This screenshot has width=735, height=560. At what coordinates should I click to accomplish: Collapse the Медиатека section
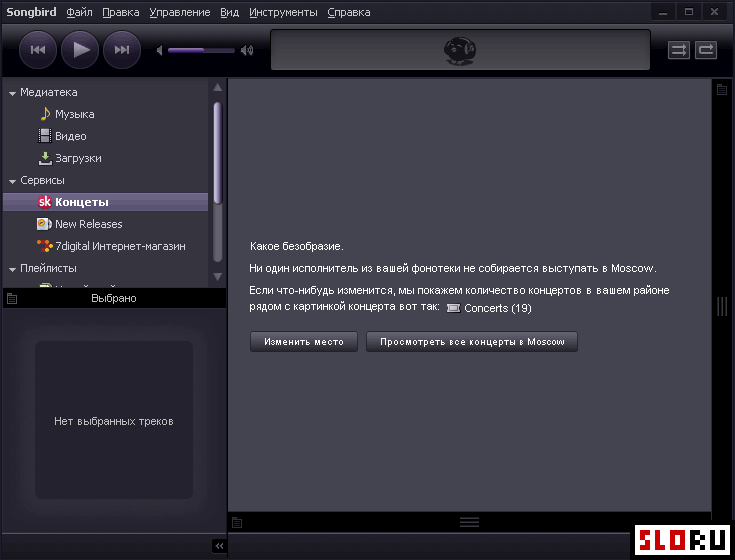12,93
